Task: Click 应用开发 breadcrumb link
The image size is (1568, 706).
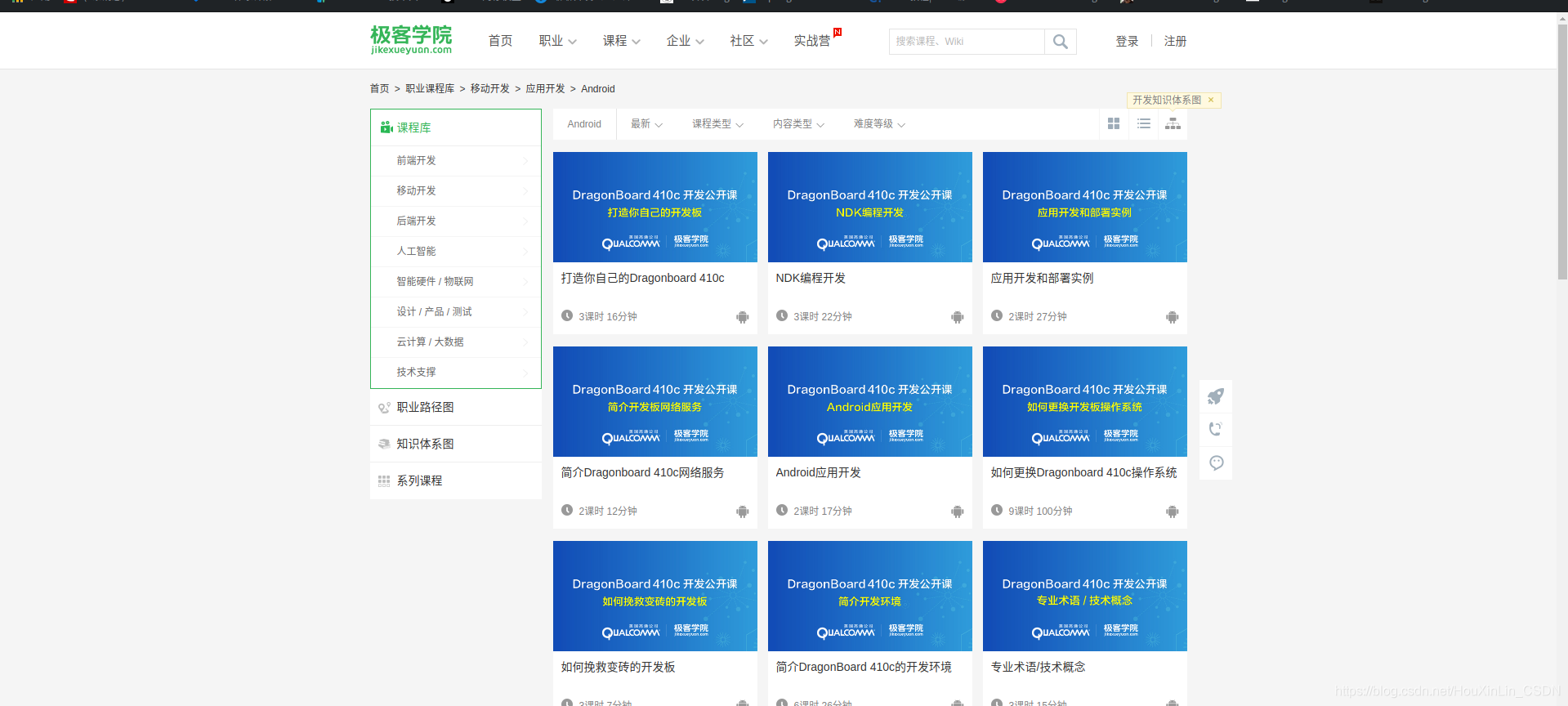Action: pos(545,89)
